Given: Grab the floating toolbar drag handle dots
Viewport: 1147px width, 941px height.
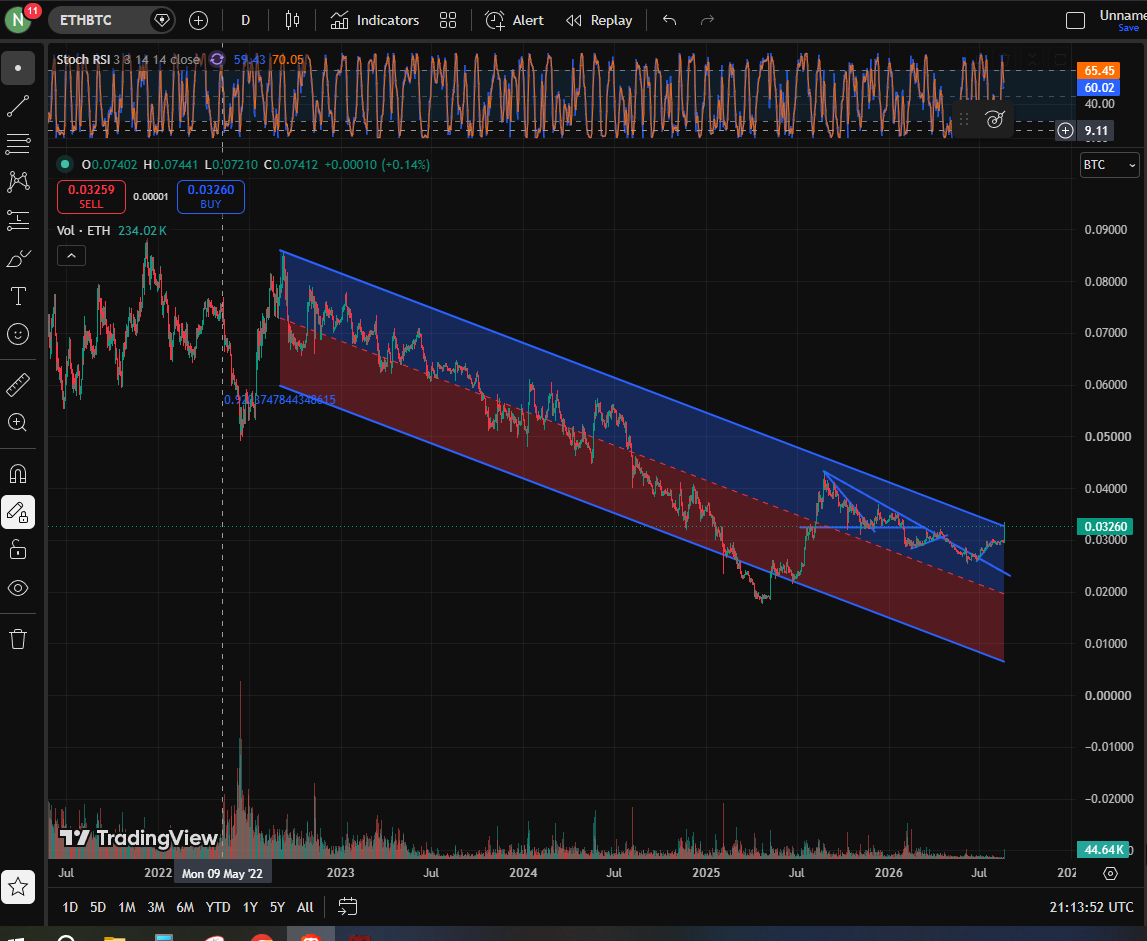Looking at the screenshot, I should click(964, 119).
